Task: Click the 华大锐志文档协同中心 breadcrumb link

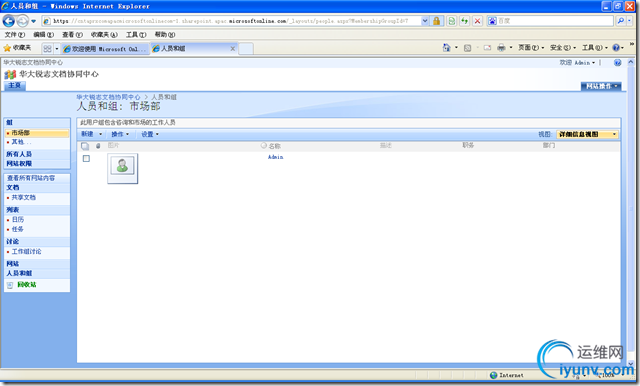Action: point(108,97)
